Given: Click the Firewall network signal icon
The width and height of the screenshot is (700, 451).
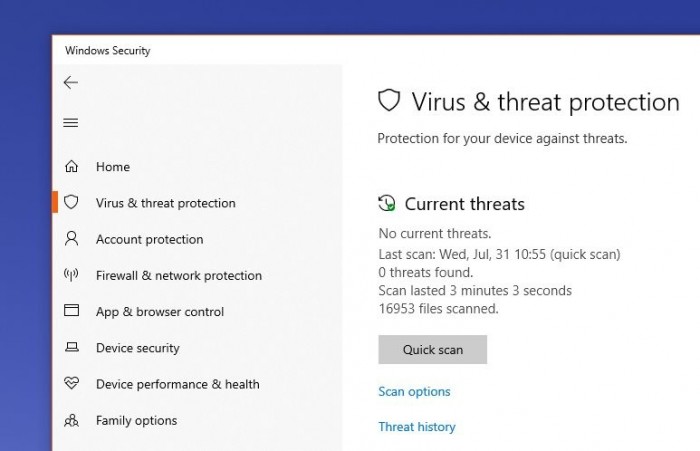Looking at the screenshot, I should click(x=71, y=275).
